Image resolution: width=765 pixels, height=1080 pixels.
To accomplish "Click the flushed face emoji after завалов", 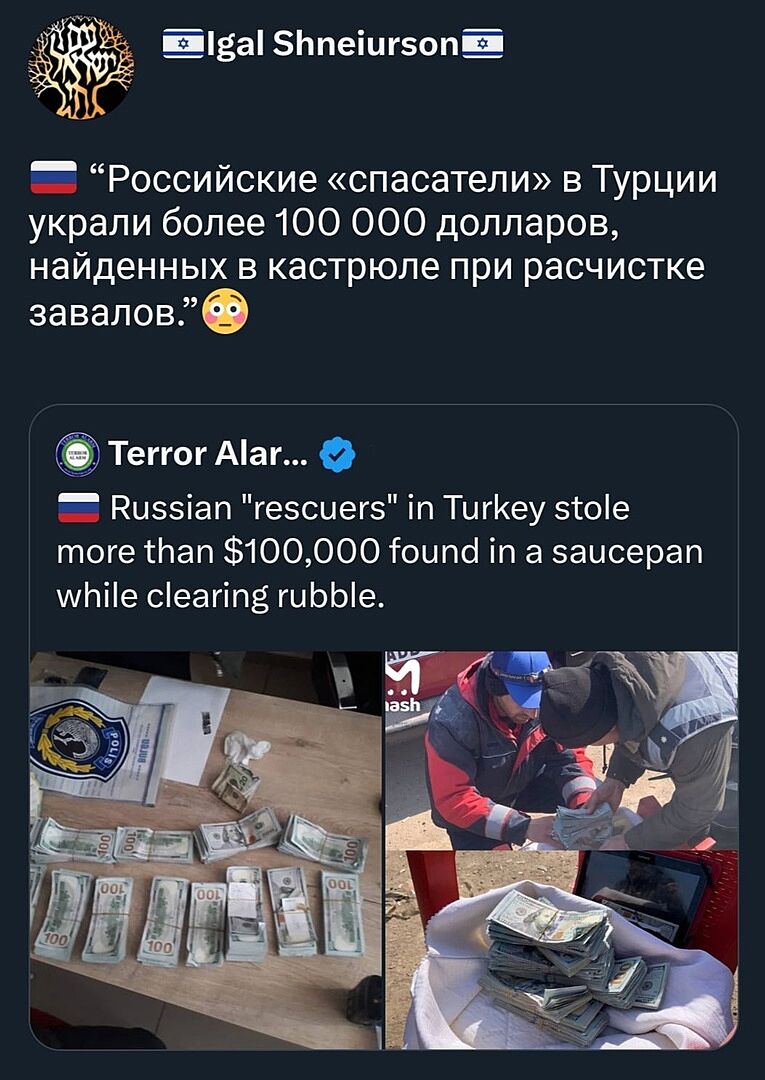I will pos(227,312).
